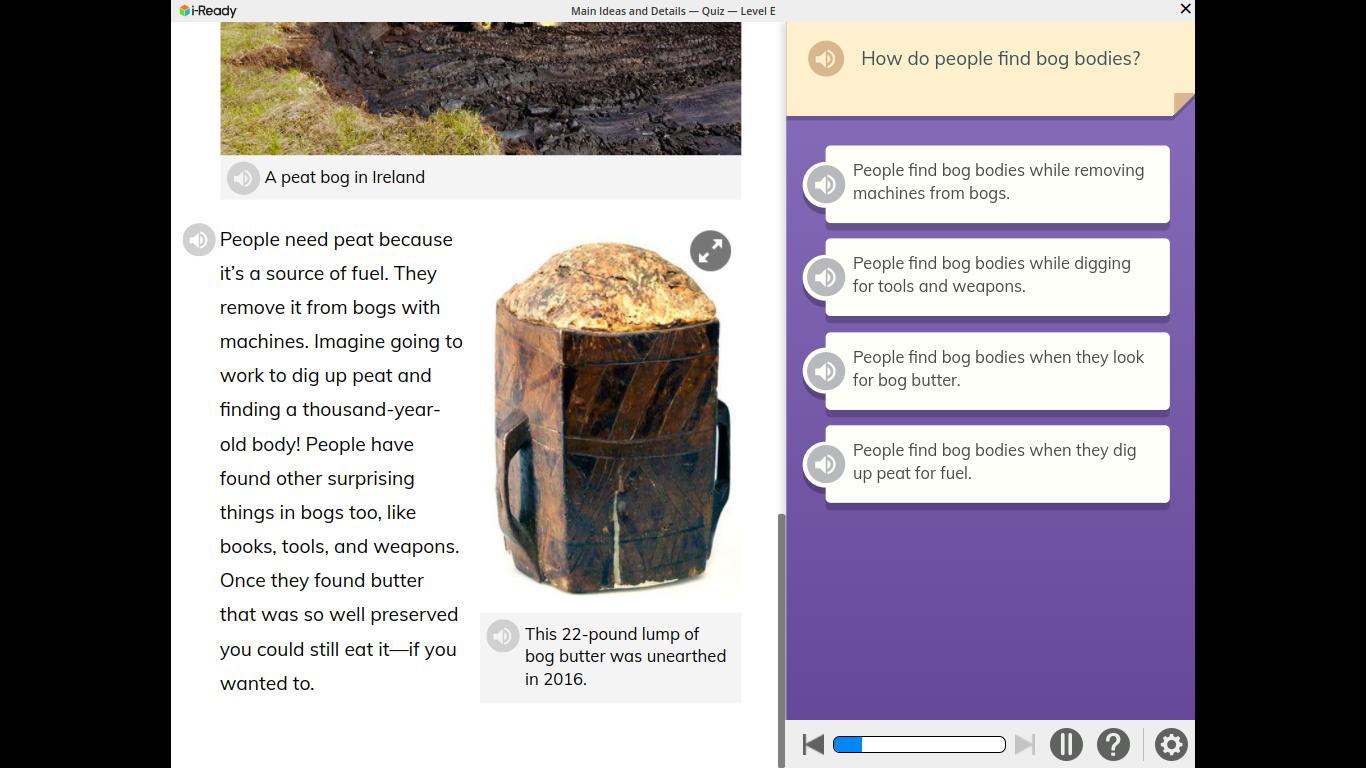The image size is (1366, 768).
Task: Expand the bog butter image to fullscreen
Action: coord(710,251)
